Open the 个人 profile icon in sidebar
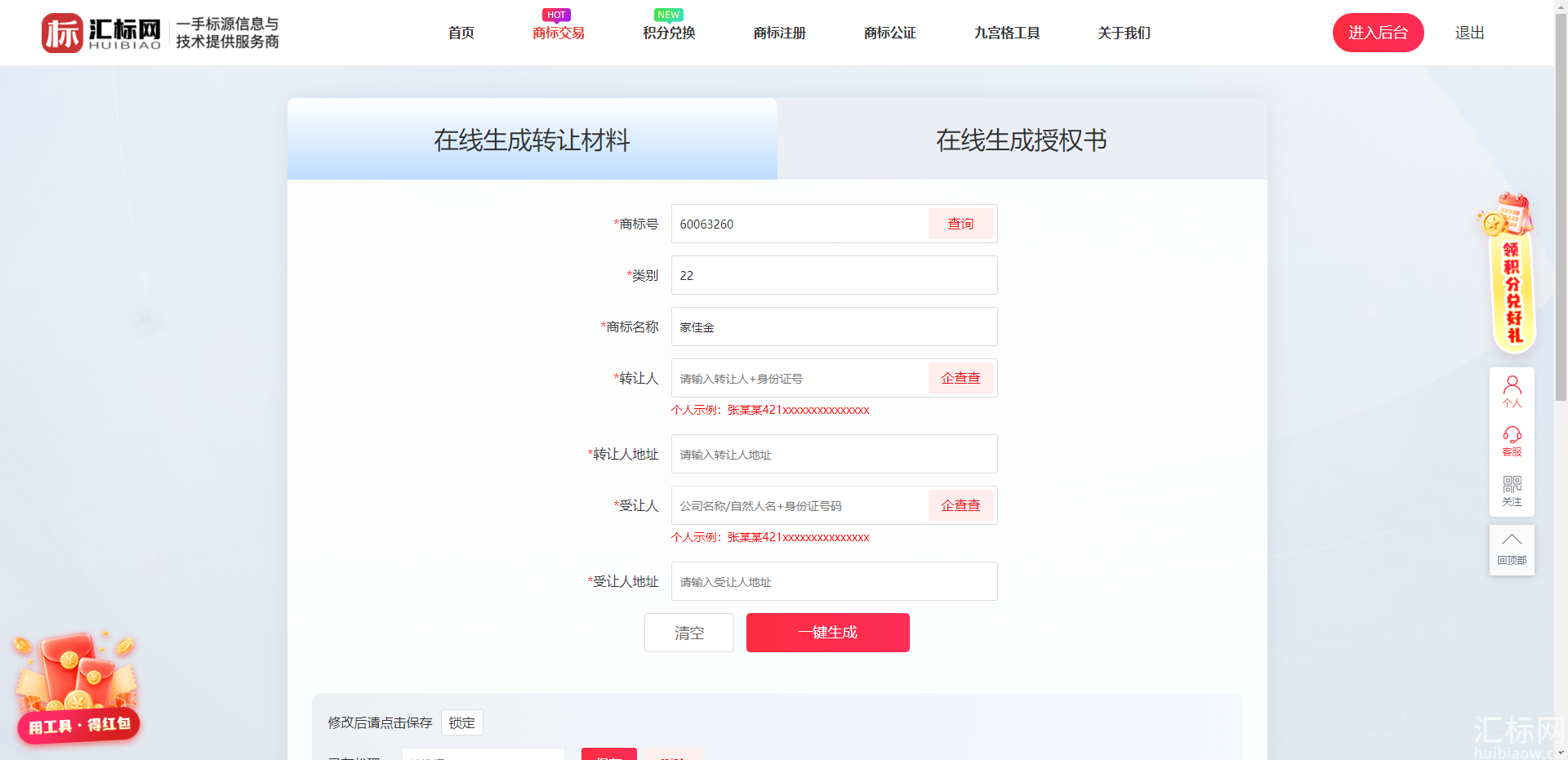 coord(1512,392)
